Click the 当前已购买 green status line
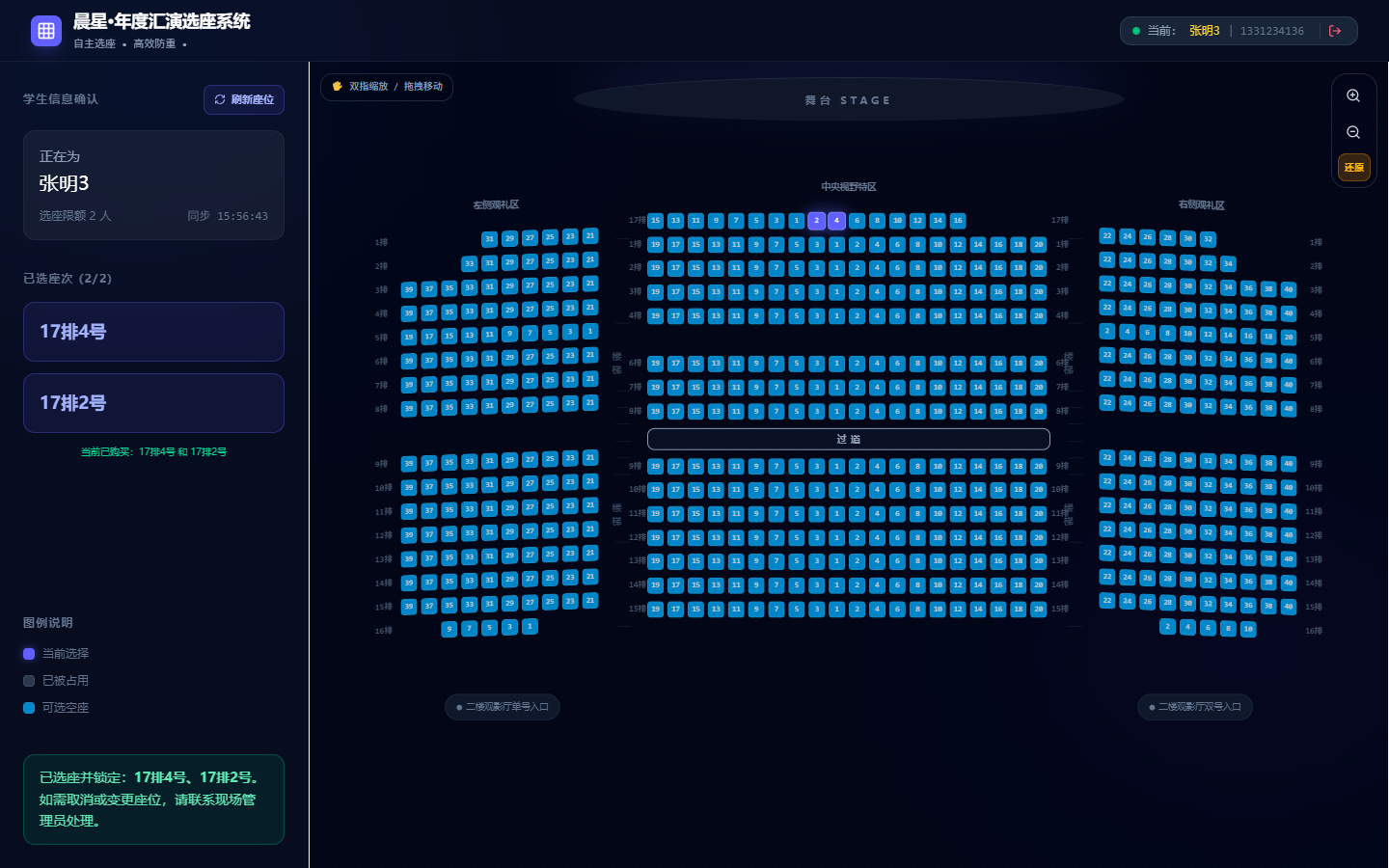The width and height of the screenshot is (1389, 868). coord(153,452)
